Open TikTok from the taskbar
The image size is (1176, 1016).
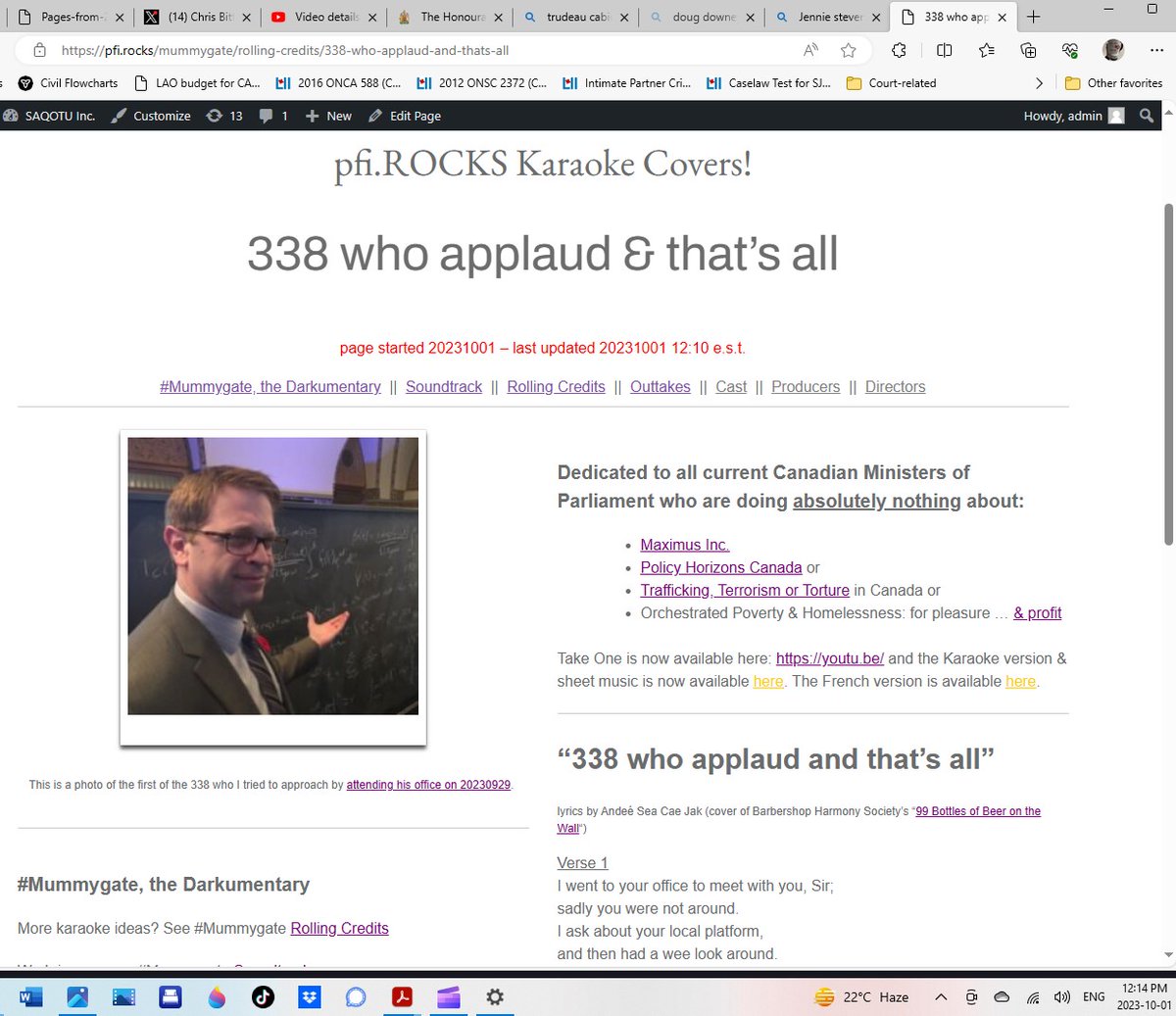(263, 997)
